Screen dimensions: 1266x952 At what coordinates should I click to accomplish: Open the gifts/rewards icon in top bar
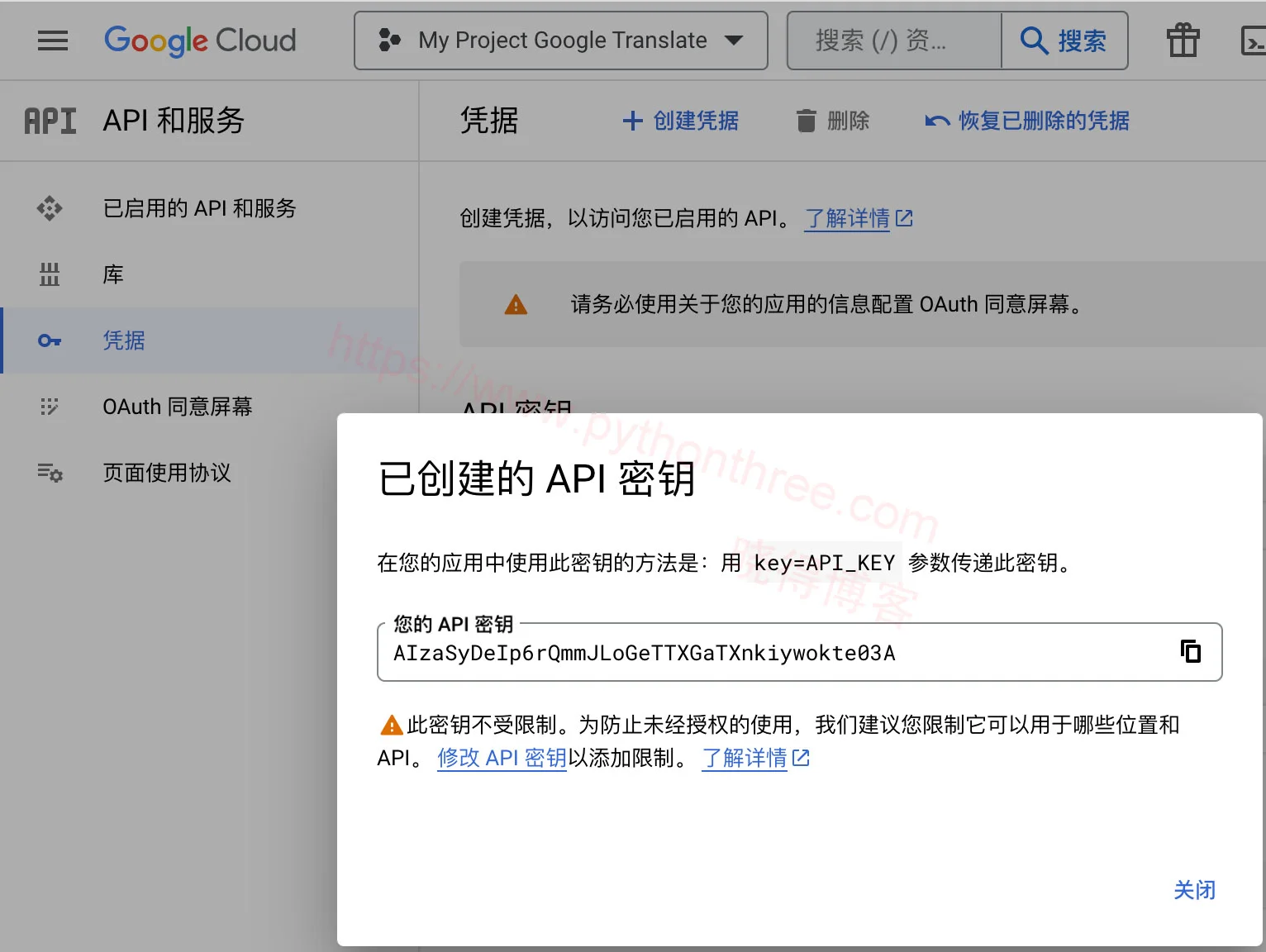coord(1183,40)
